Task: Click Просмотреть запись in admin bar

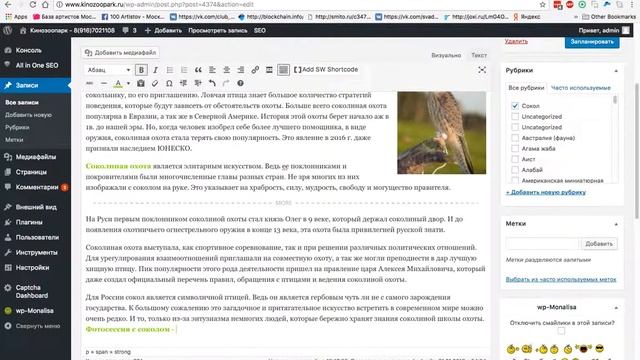Action: (x=218, y=31)
